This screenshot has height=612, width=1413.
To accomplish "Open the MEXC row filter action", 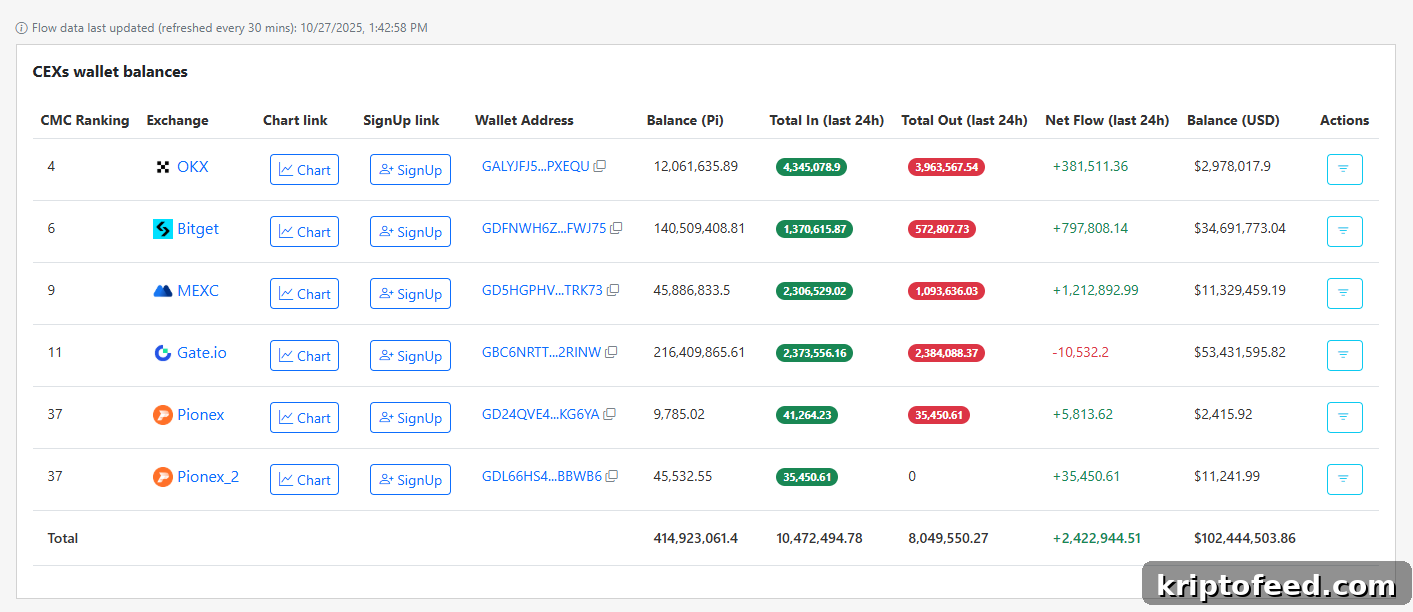I will tap(1344, 294).
